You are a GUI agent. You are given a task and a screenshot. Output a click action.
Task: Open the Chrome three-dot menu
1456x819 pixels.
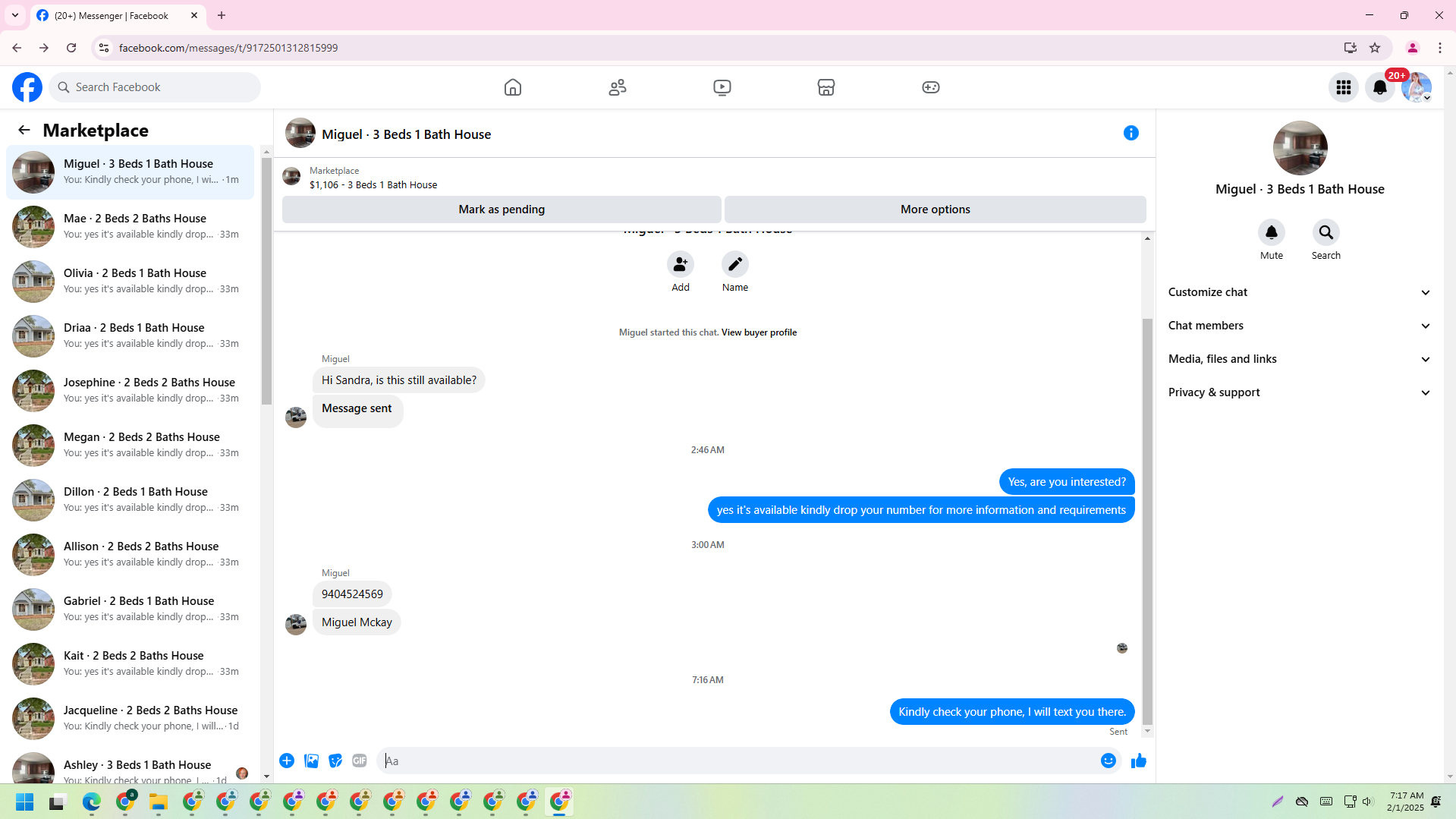[x=1440, y=48]
